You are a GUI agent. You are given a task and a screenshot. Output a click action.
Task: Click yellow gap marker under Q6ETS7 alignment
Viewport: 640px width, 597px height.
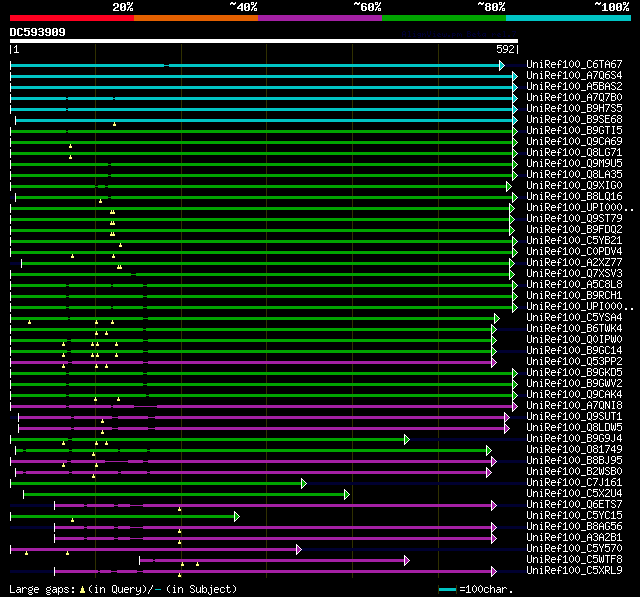coord(180,509)
